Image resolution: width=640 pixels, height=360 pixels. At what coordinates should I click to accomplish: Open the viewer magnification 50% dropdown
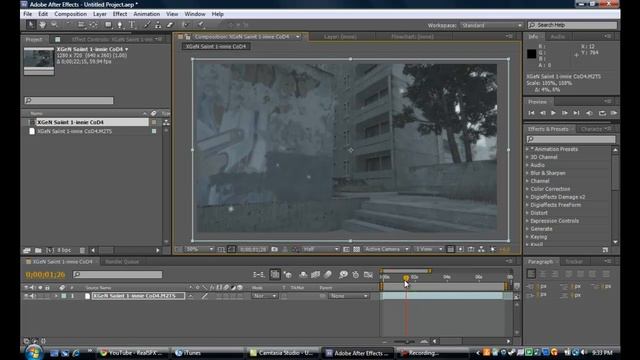199,249
